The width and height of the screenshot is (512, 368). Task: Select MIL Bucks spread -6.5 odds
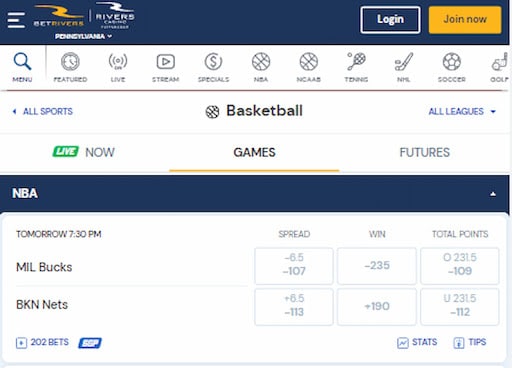pos(294,266)
